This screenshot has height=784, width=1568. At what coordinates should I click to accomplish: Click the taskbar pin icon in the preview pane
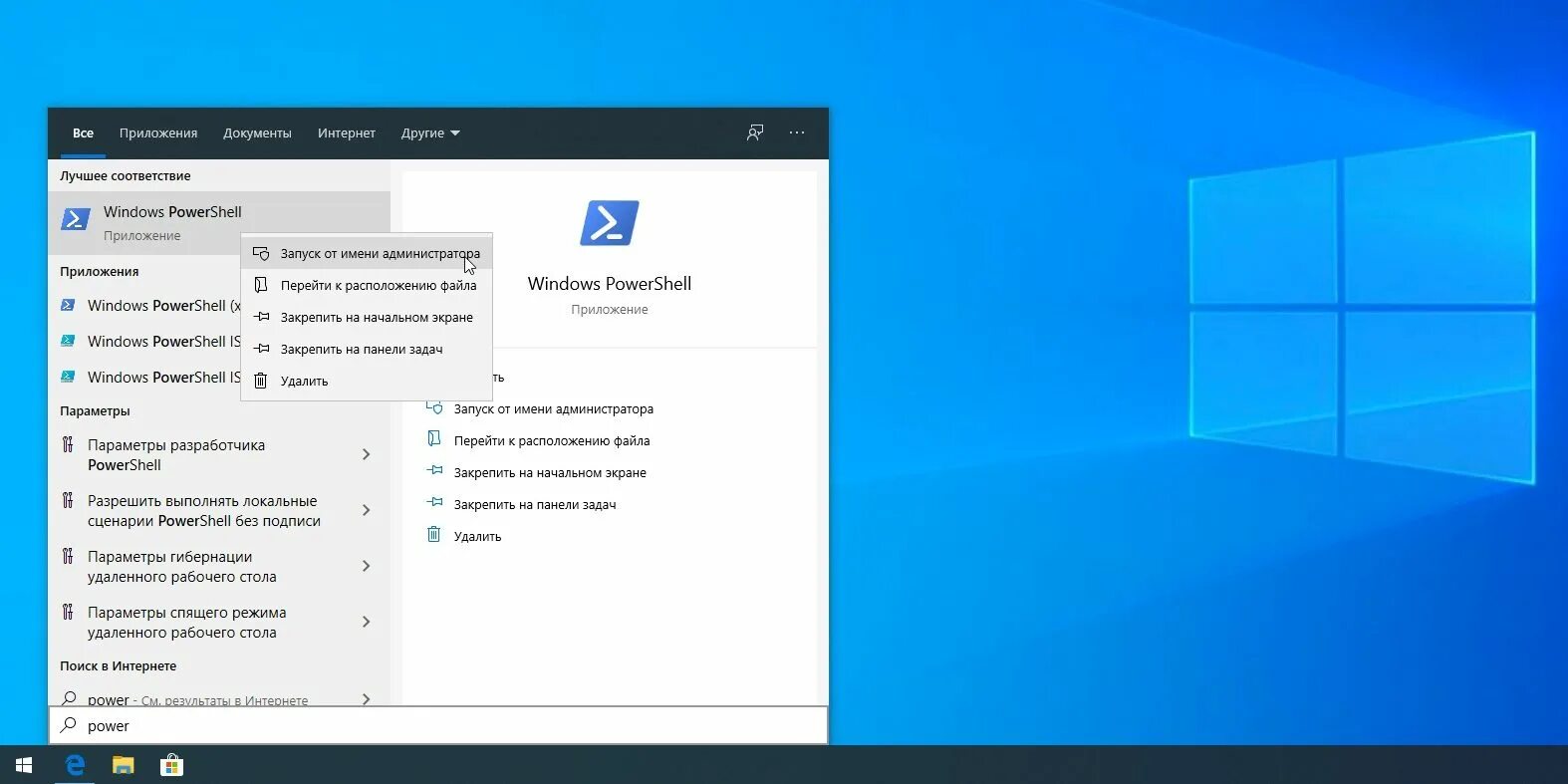click(434, 503)
